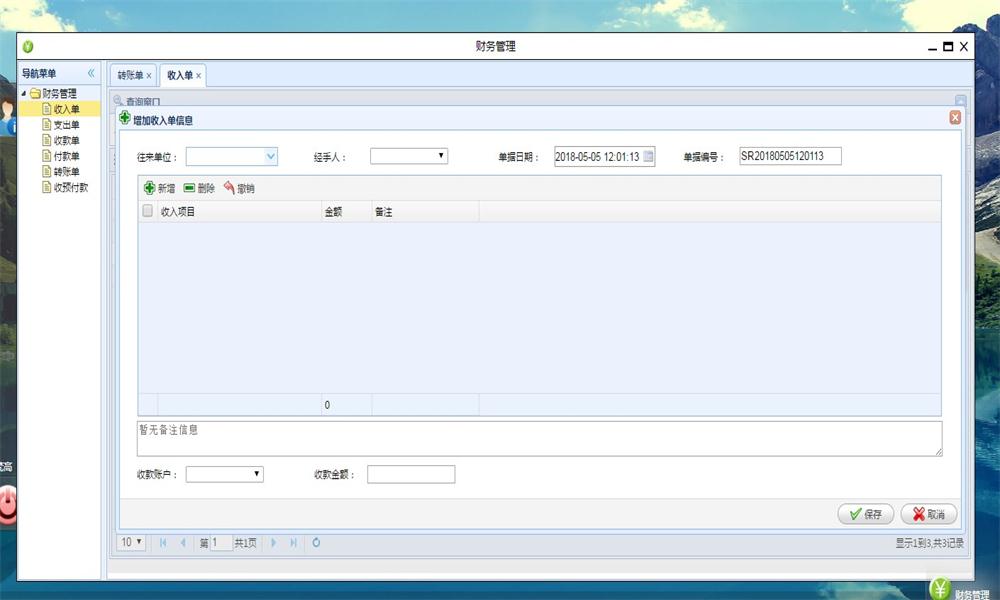Click the red power icon on desktop
The width and height of the screenshot is (1000, 600).
pyautogui.click(x=7, y=503)
